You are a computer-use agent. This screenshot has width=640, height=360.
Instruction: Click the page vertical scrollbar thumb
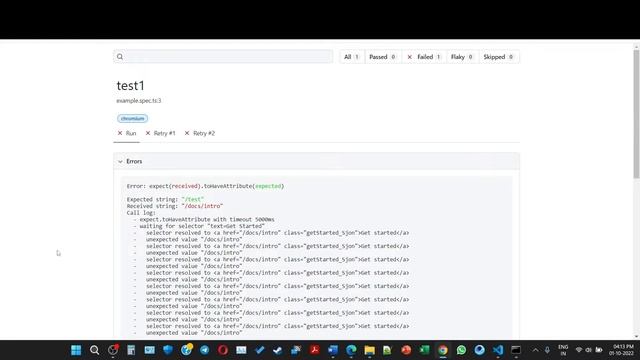point(636,114)
